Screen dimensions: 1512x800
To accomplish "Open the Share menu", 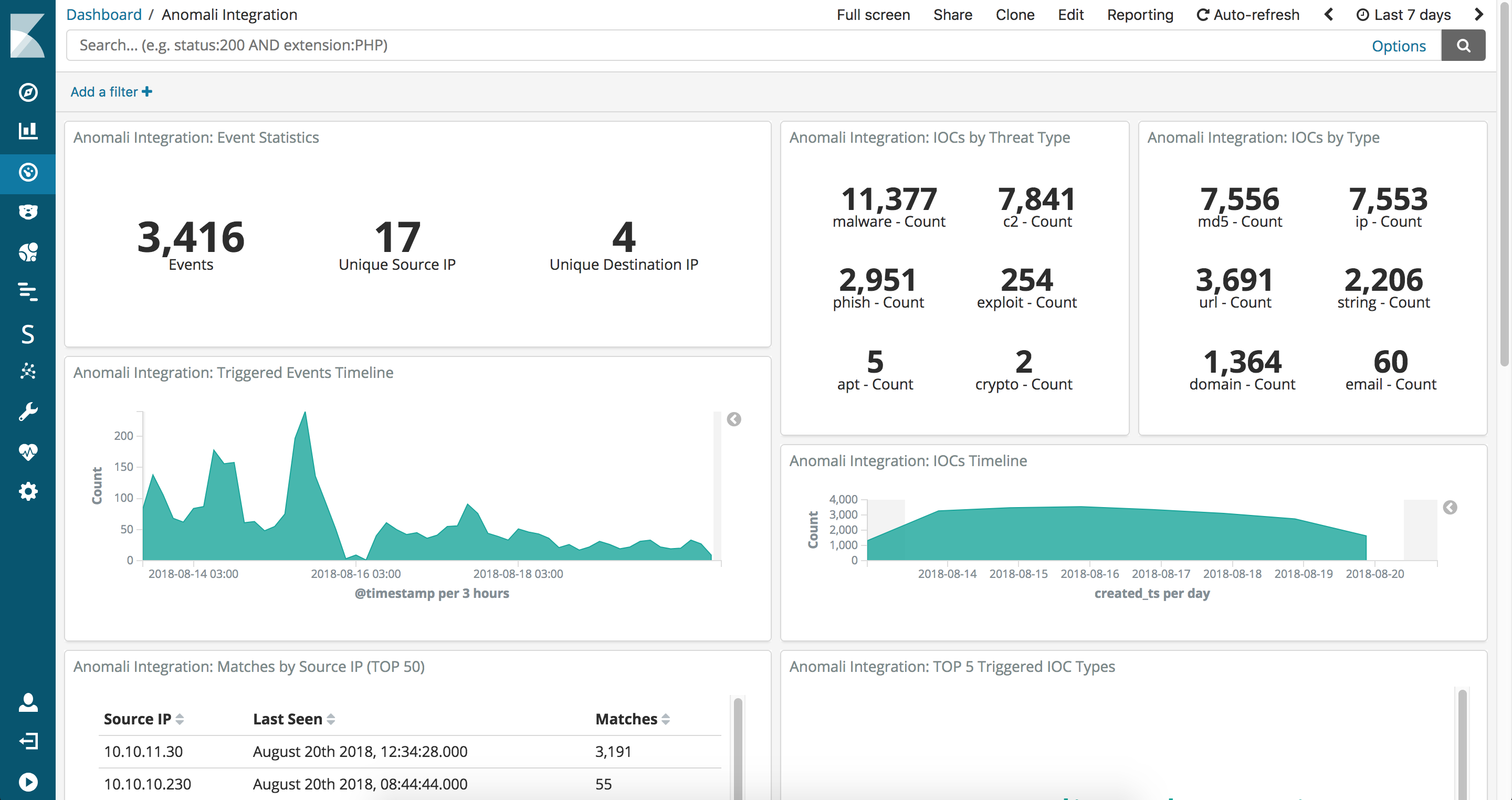I will pyautogui.click(x=952, y=15).
